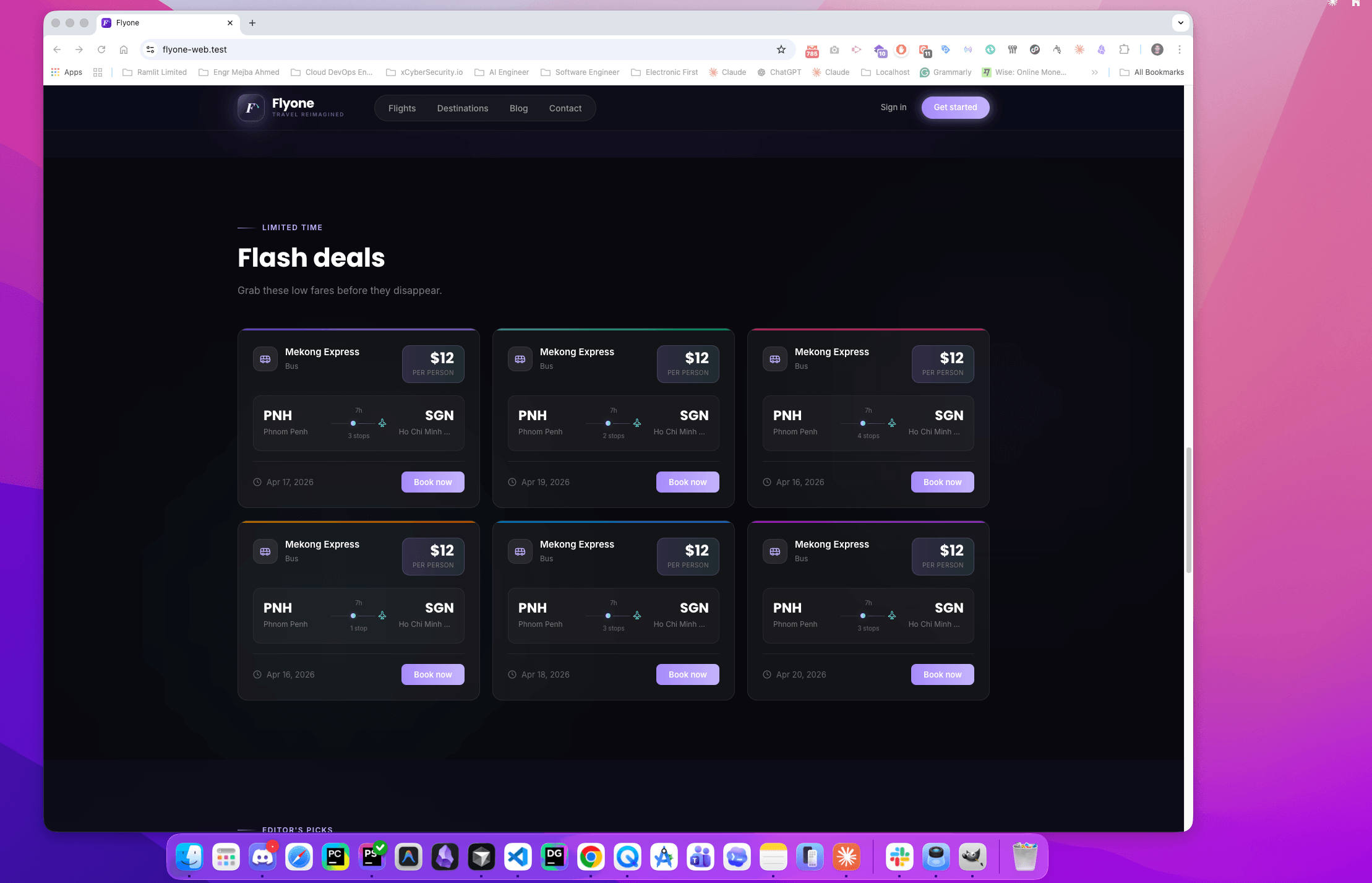Bookmark page with the star icon
The image size is (1372, 883).
pyautogui.click(x=781, y=50)
